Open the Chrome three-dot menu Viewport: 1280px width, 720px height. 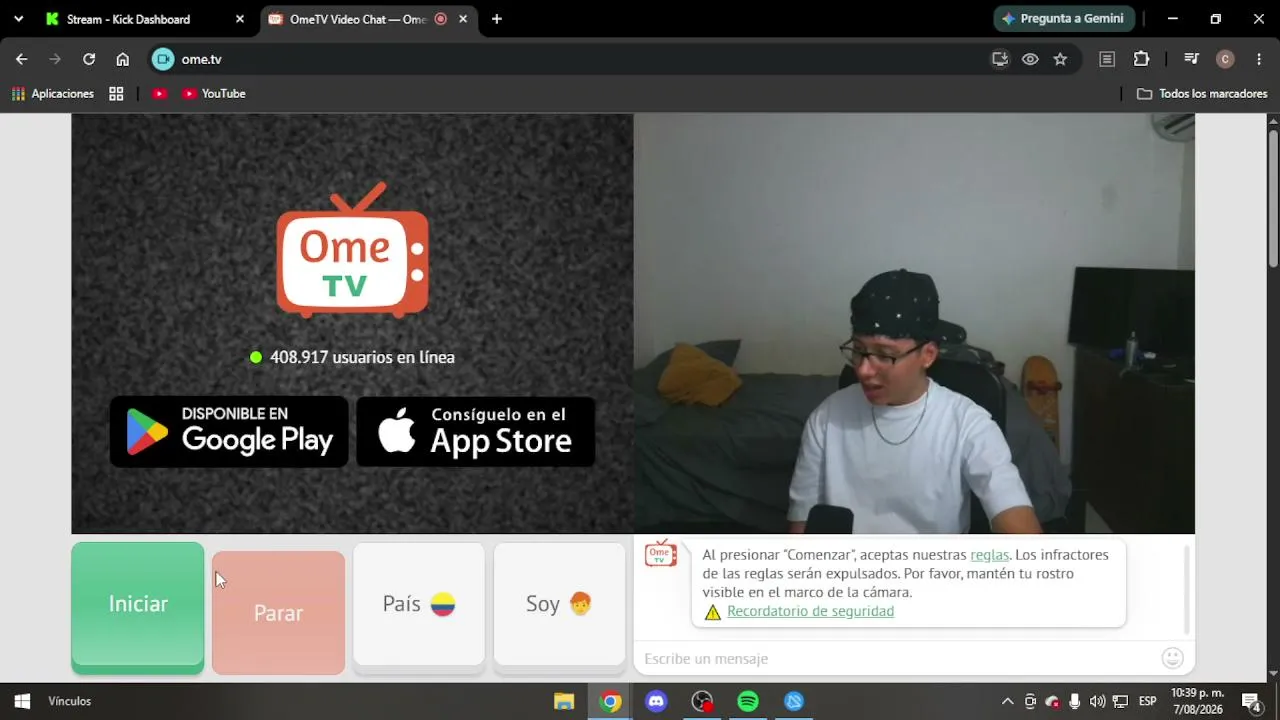1259,59
